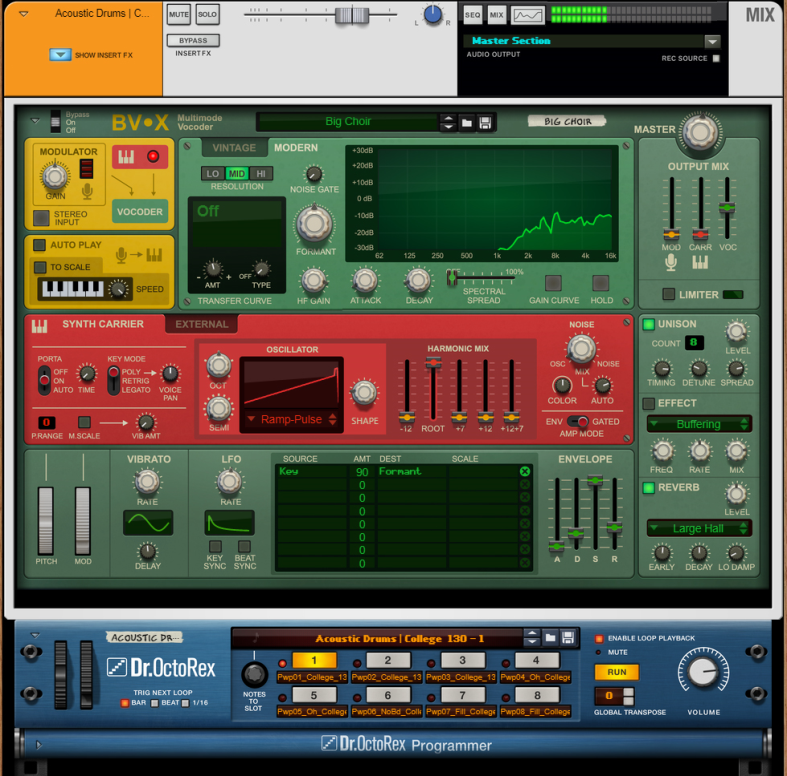The width and height of the screenshot is (787, 776).
Task: Expand the SHOW INSERT FX arrow
Action: tap(60, 54)
